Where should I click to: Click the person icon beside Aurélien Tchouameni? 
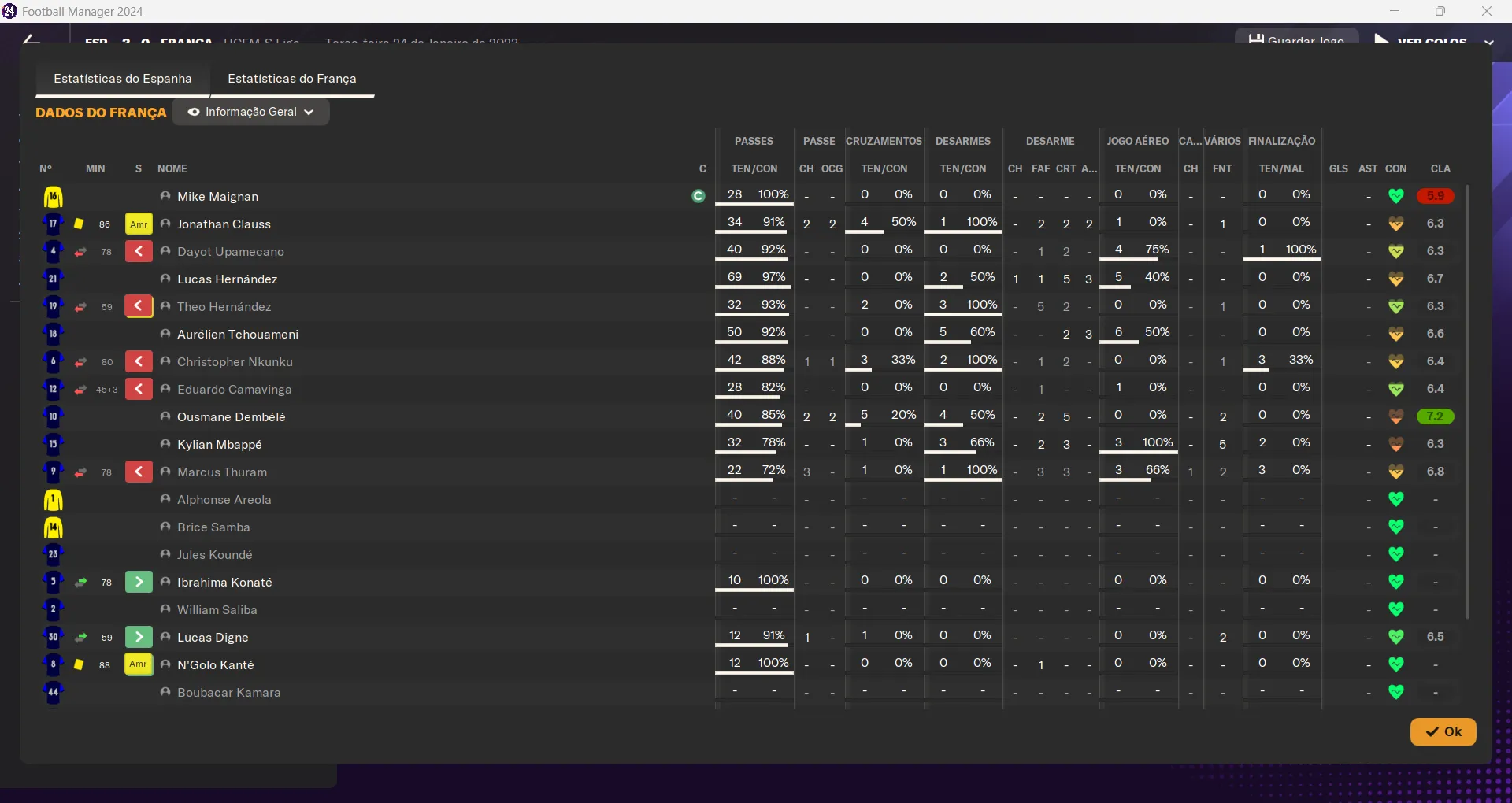pyautogui.click(x=165, y=334)
